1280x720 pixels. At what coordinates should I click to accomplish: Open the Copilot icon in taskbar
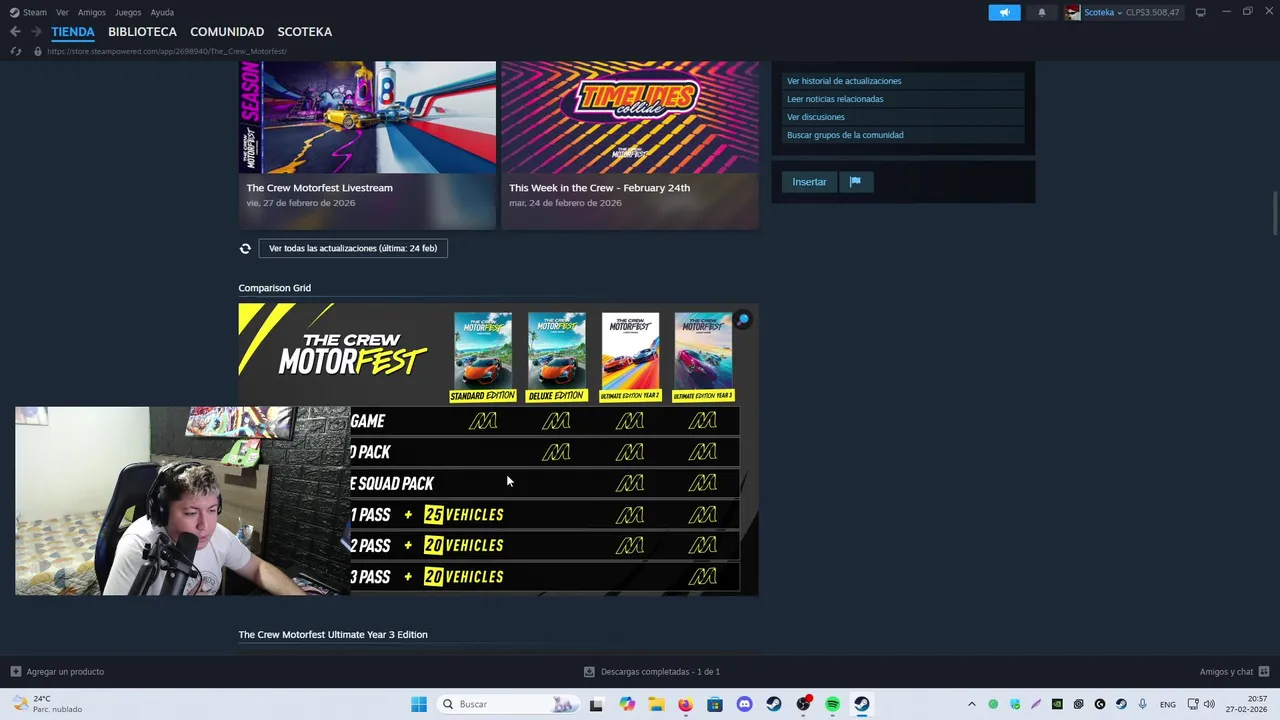tap(627, 704)
